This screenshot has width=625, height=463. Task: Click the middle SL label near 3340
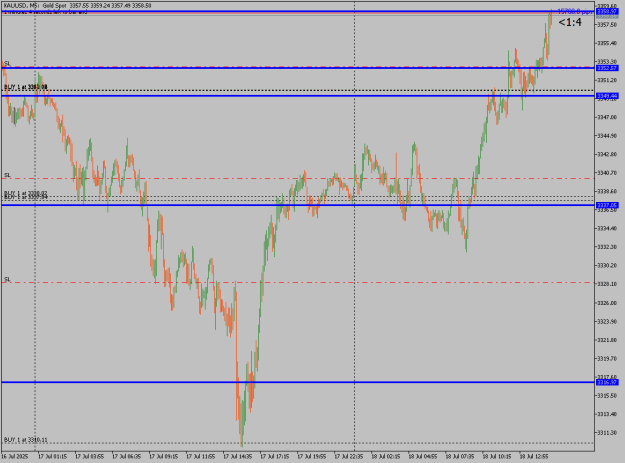(x=7, y=175)
